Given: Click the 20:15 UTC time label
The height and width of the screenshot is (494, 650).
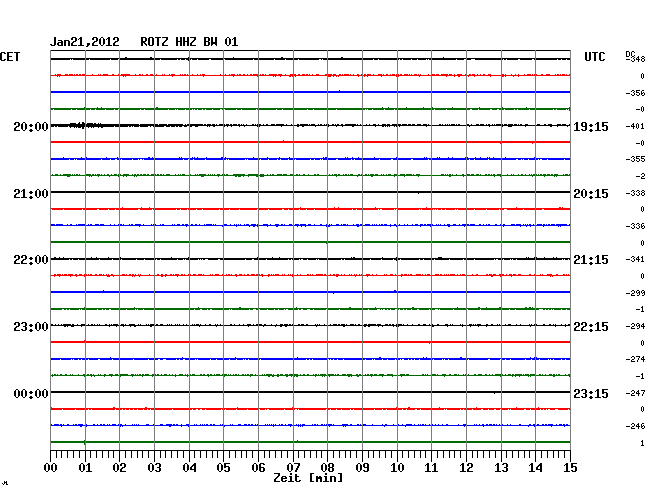Looking at the screenshot, I should click(x=591, y=194).
